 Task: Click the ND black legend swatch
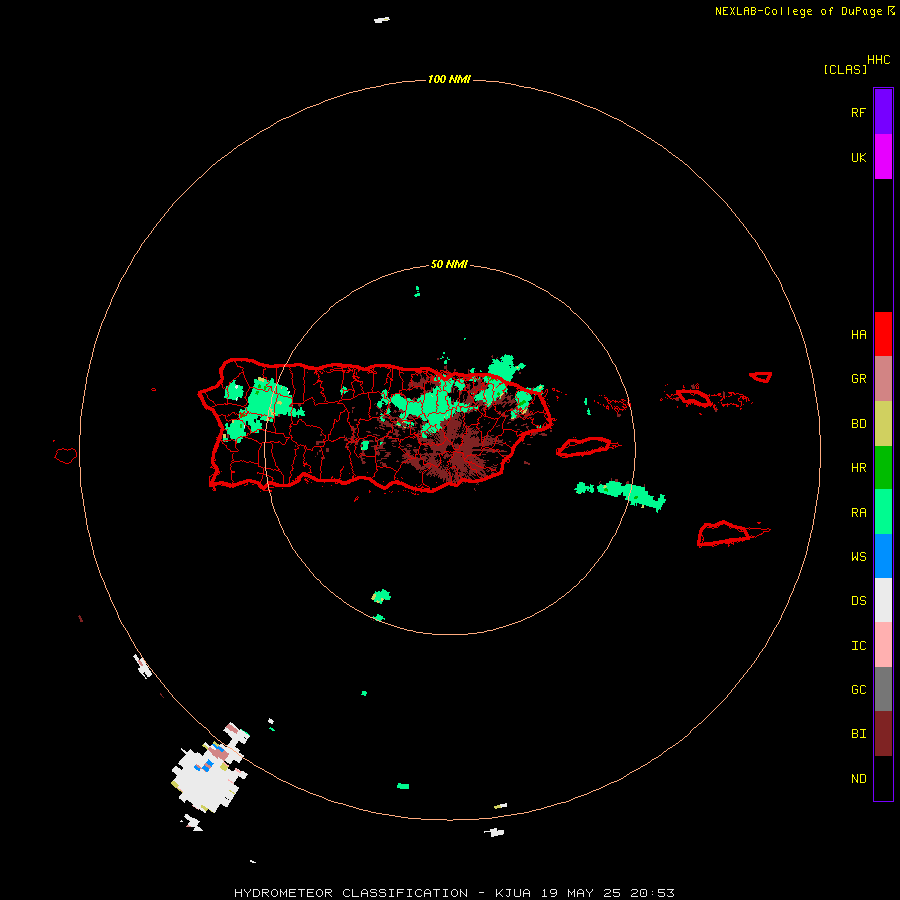click(x=883, y=778)
